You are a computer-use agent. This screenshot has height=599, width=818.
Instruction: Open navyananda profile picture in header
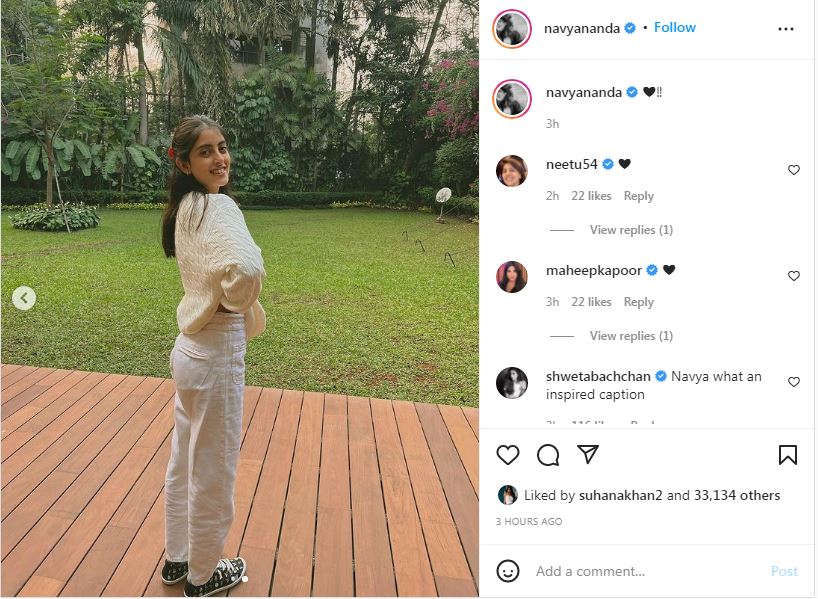(512, 28)
